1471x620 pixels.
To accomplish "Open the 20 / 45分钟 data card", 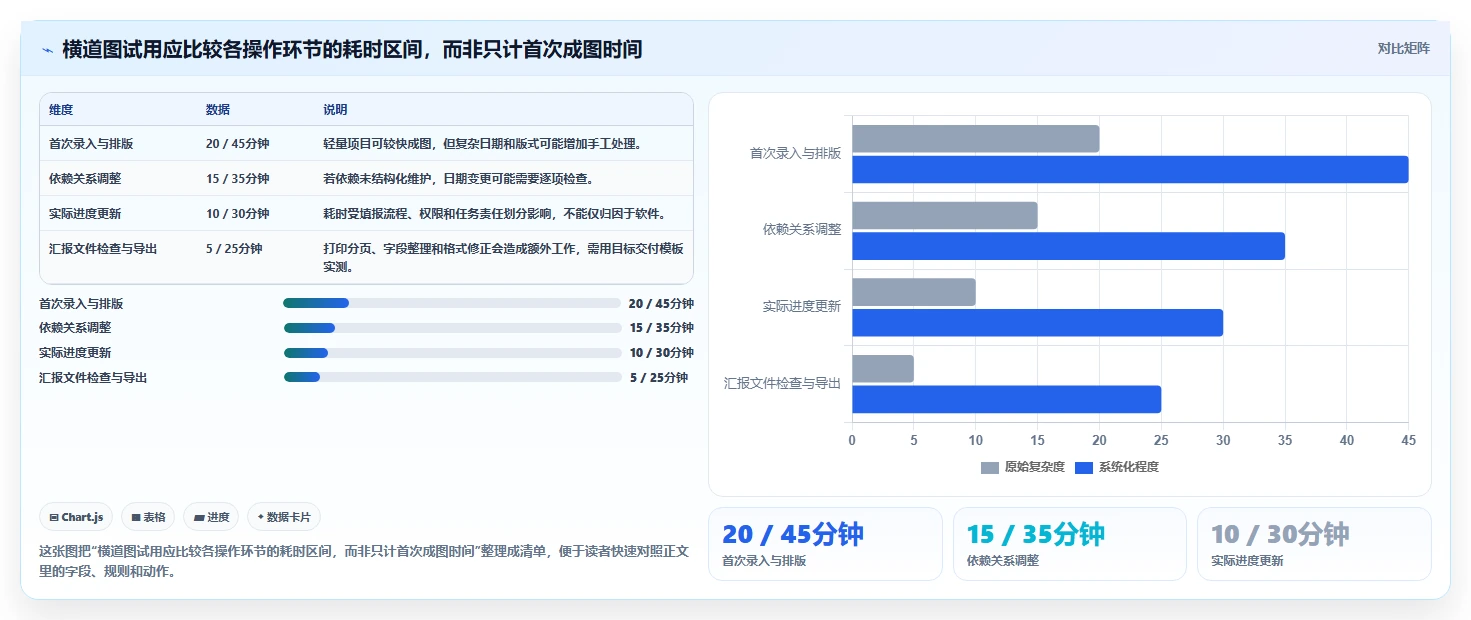I will click(825, 544).
